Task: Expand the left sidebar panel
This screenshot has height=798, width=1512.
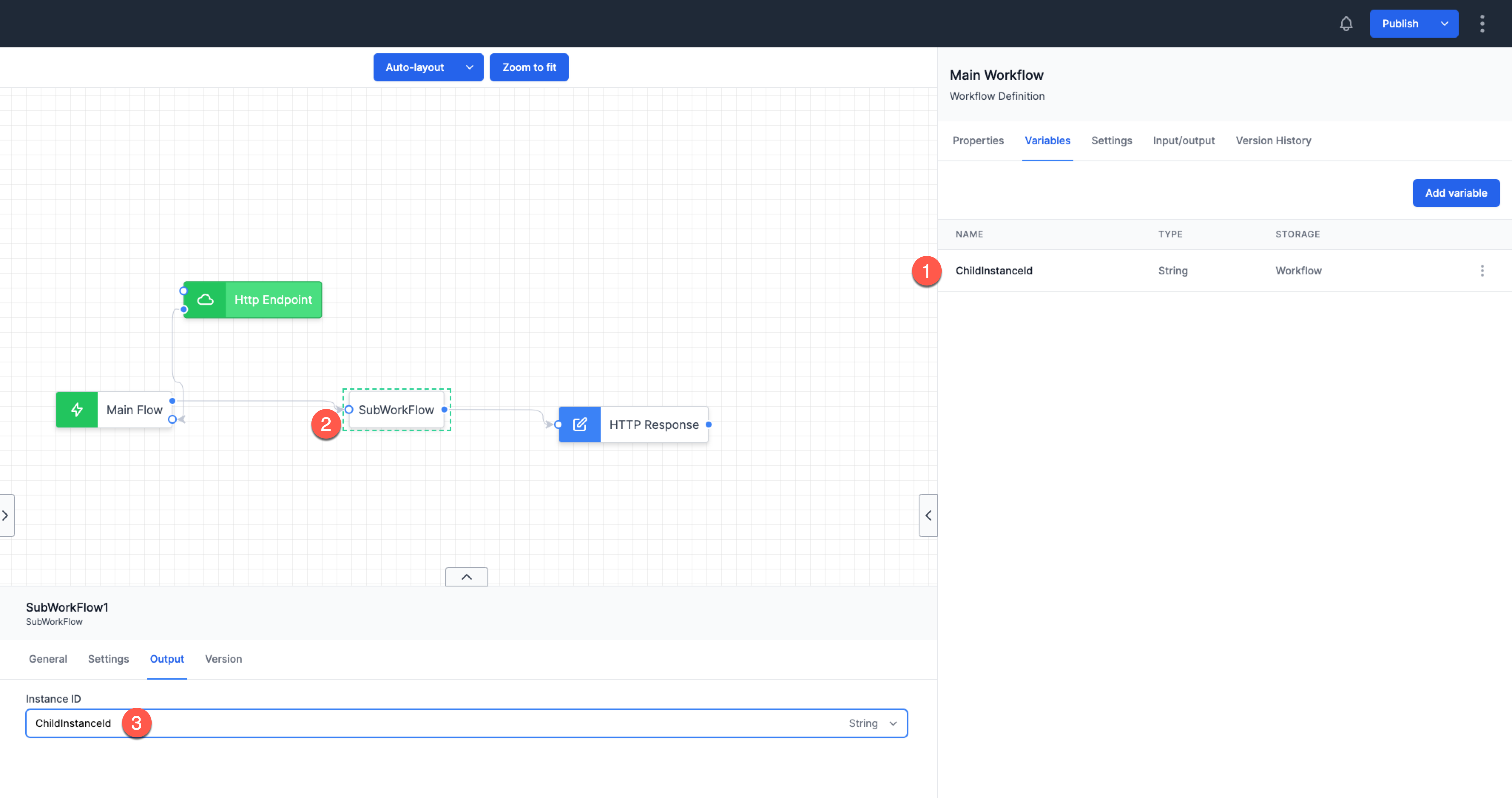Action: click(6, 515)
